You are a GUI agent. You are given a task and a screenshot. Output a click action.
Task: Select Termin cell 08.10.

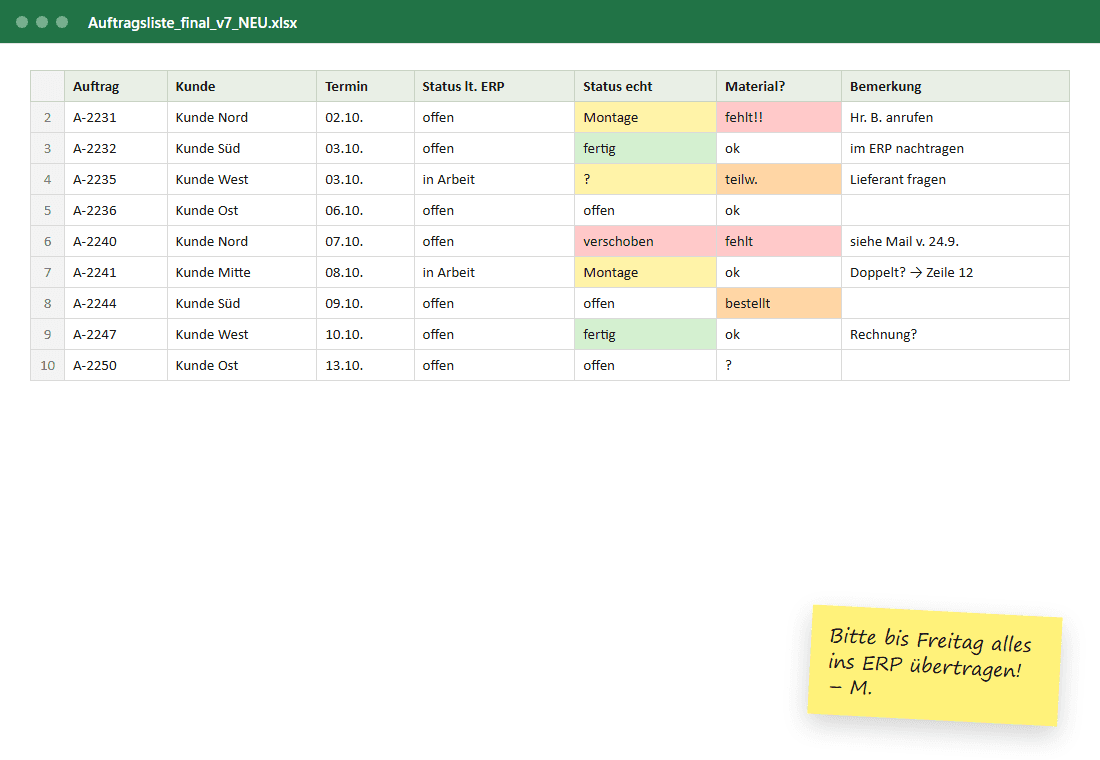click(x=365, y=272)
